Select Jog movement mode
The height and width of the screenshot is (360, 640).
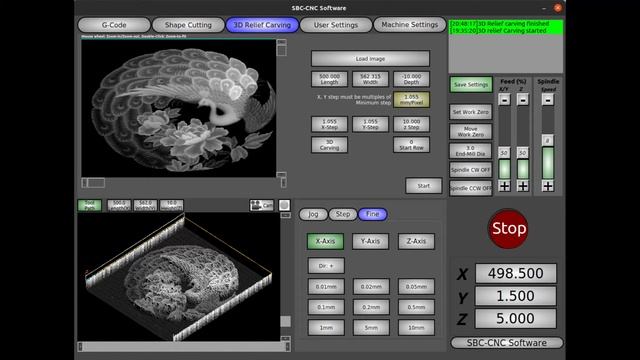tap(313, 214)
